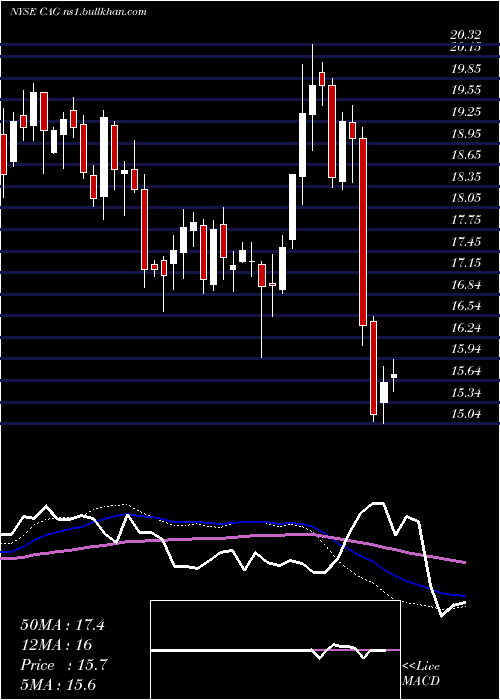Click the 15.34 price axis label

(x=466, y=393)
